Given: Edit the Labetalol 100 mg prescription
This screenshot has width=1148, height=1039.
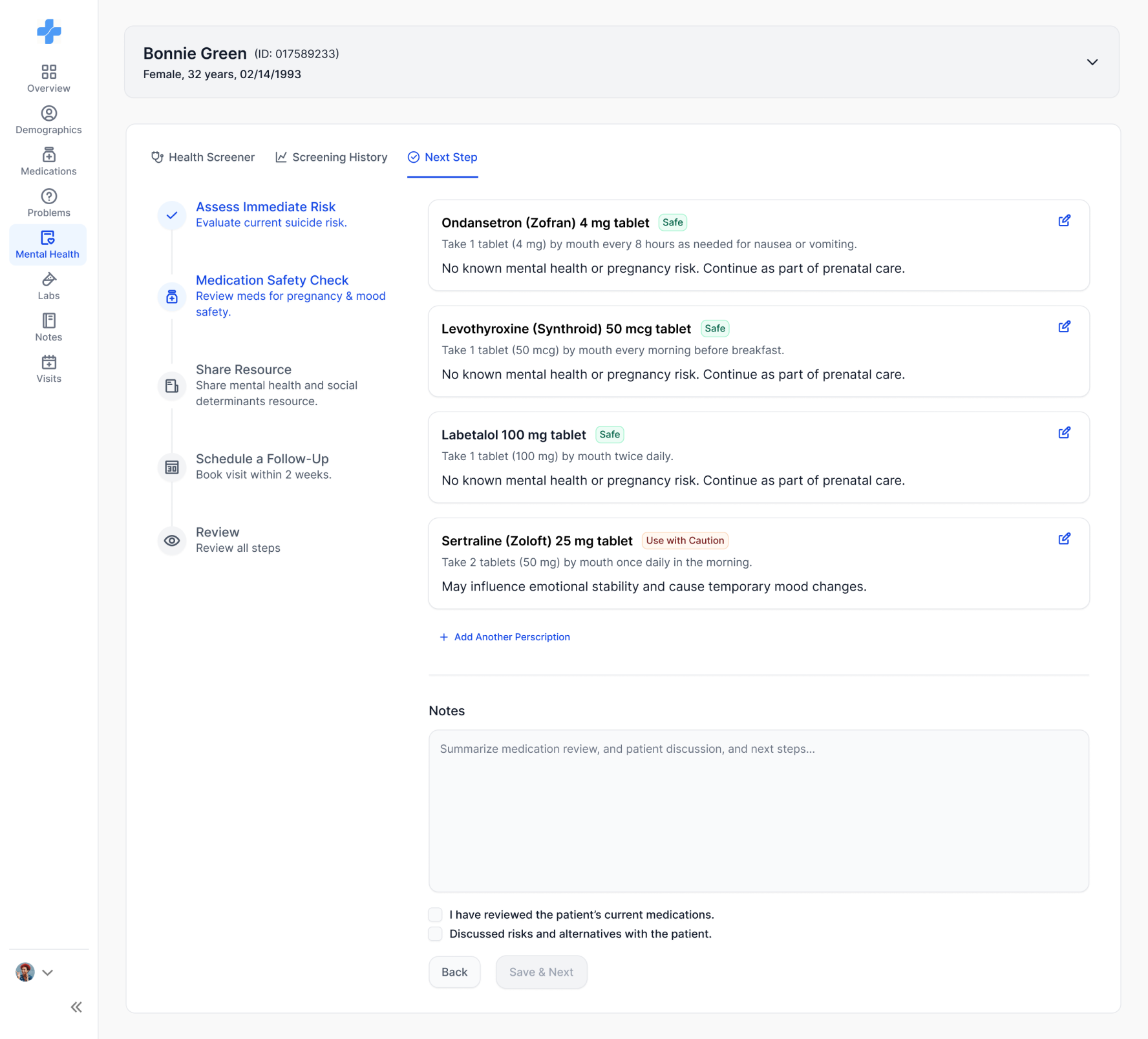Looking at the screenshot, I should coord(1064,433).
